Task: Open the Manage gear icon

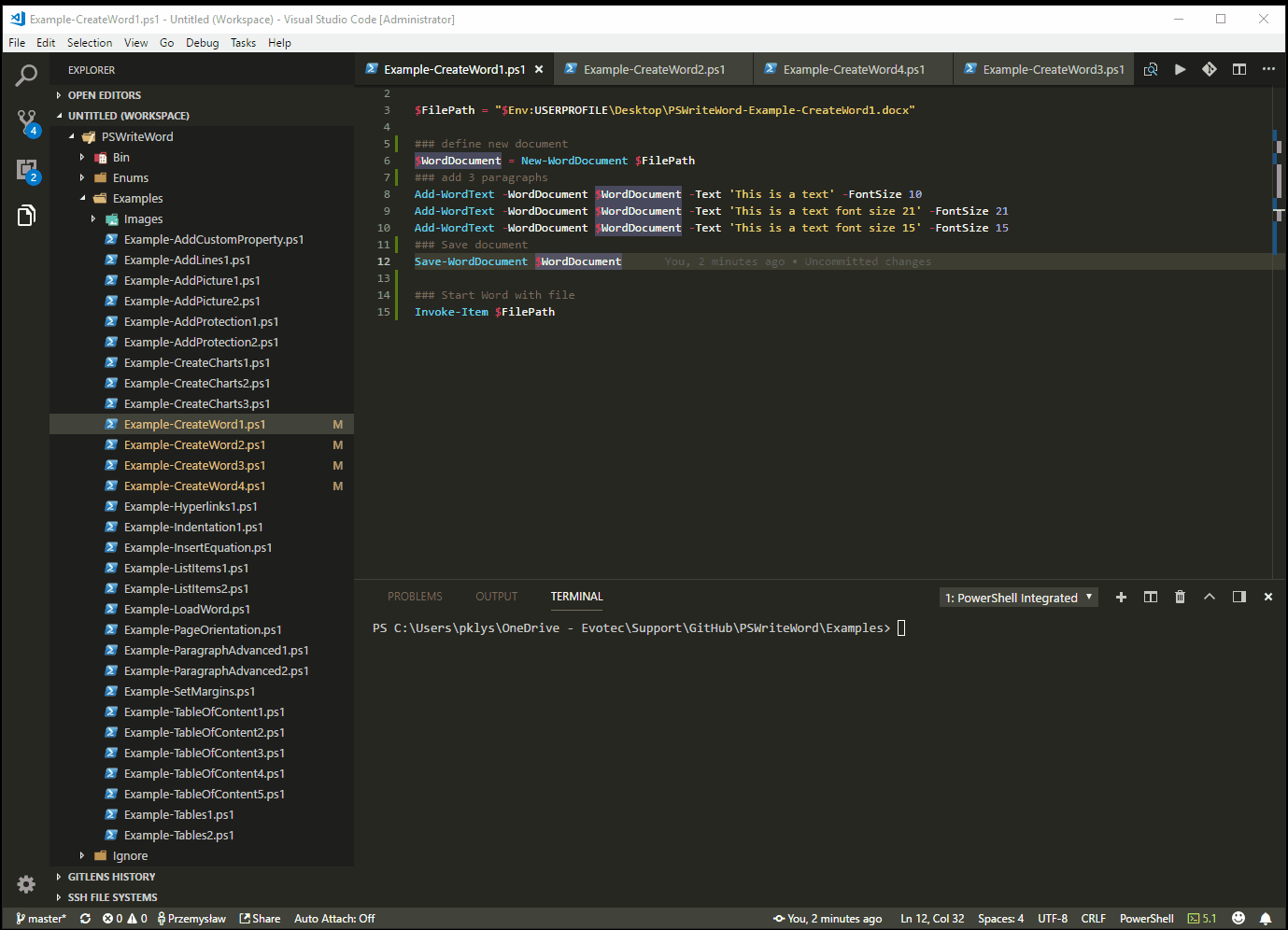Action: 26,883
